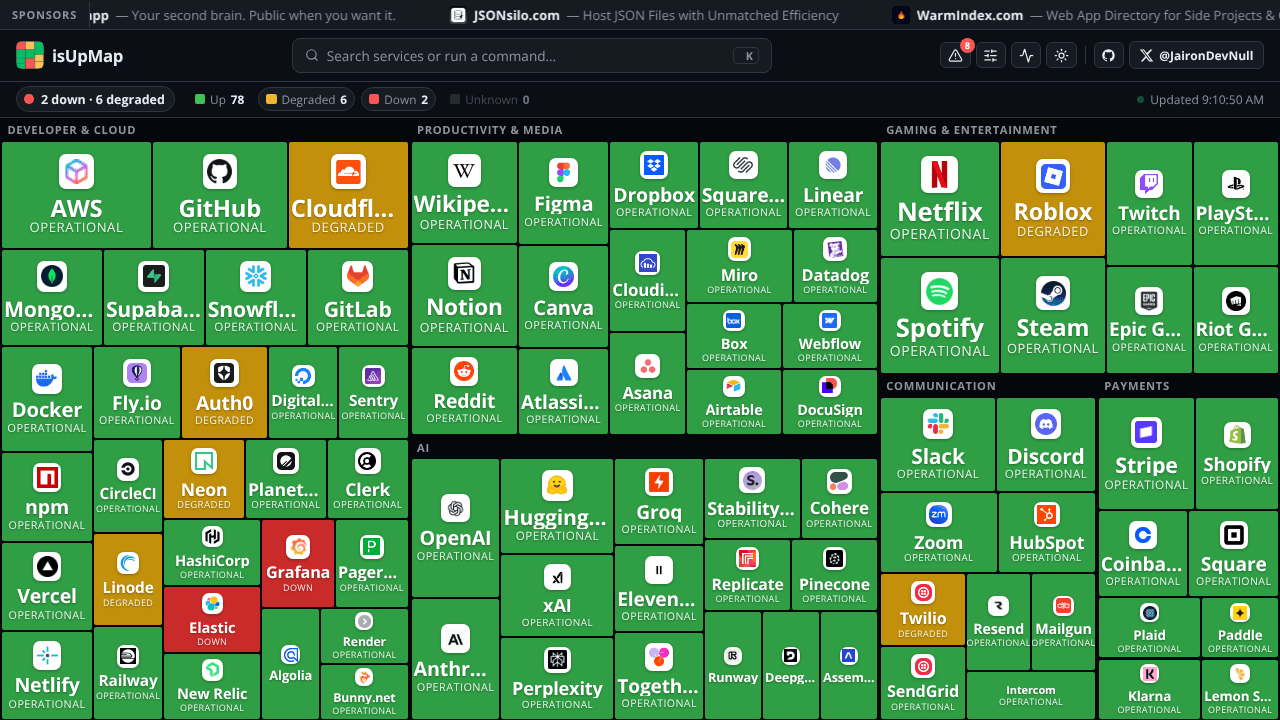Screen dimensions: 1280x720
Task: Toggle the sun theme icon
Action: (1061, 56)
